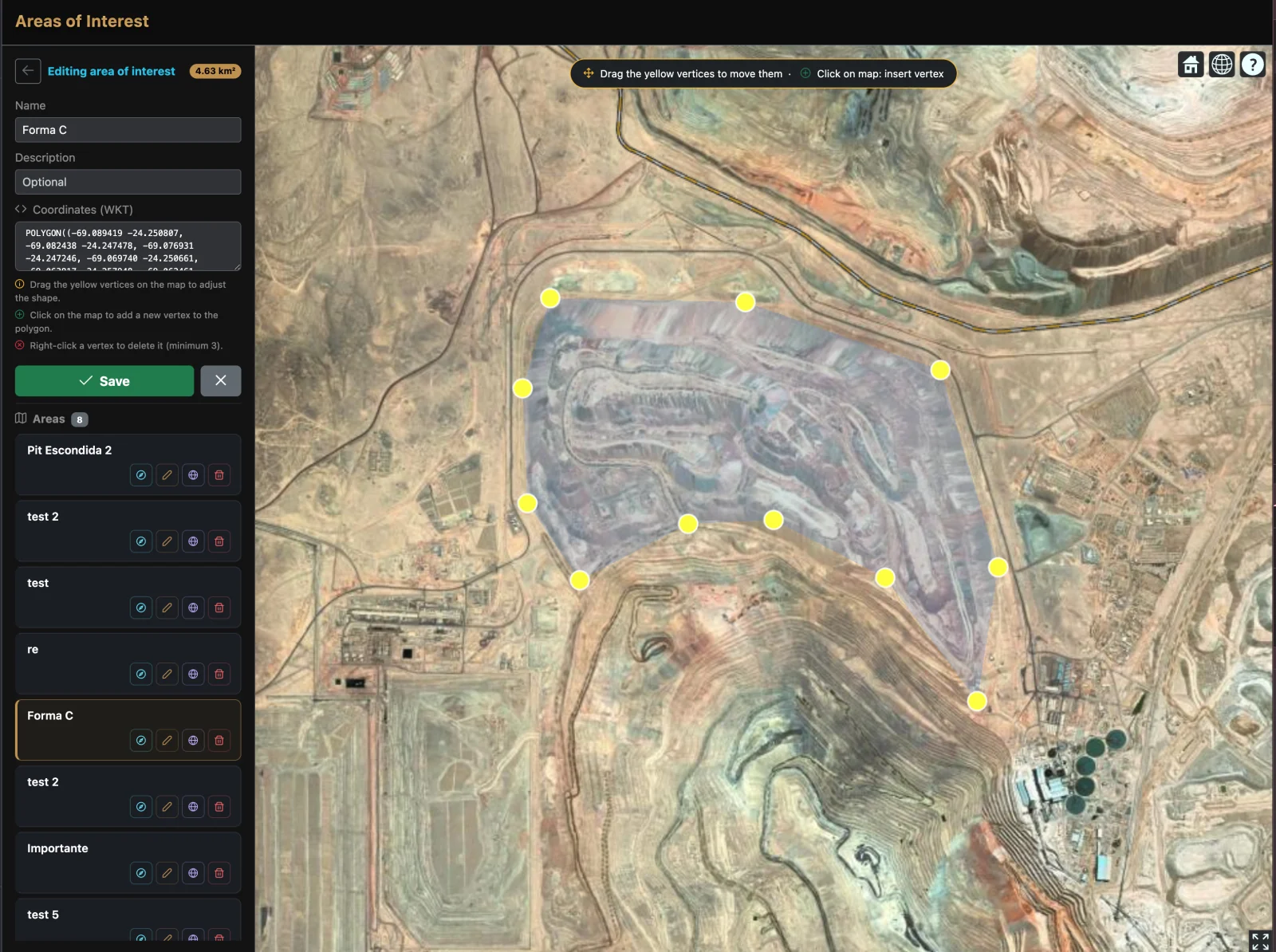Click the Areas of Interest page title

point(82,22)
